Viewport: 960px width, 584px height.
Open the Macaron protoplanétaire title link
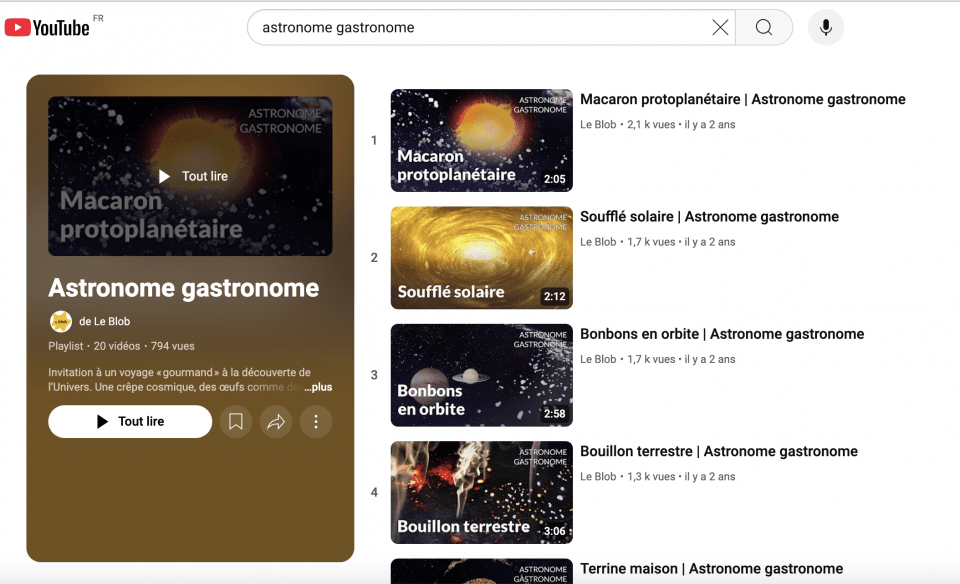point(743,99)
